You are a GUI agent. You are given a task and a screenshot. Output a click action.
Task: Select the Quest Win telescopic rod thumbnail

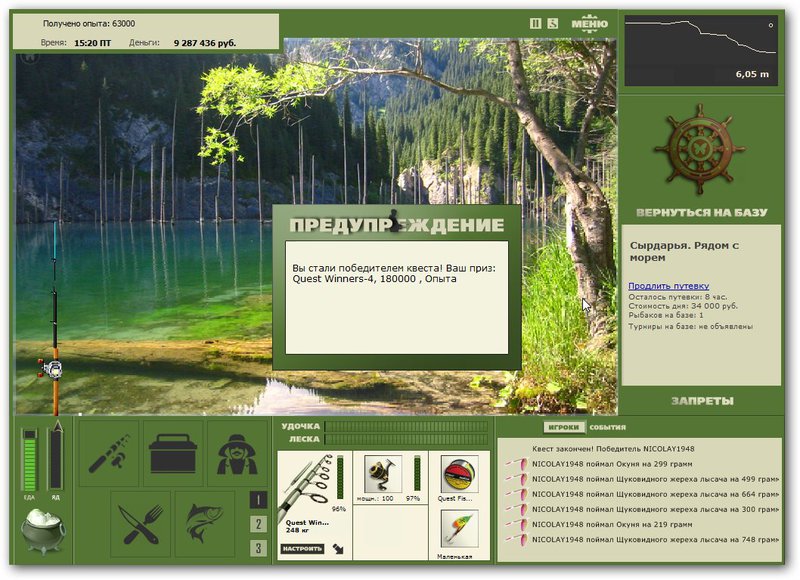pyautogui.click(x=306, y=485)
